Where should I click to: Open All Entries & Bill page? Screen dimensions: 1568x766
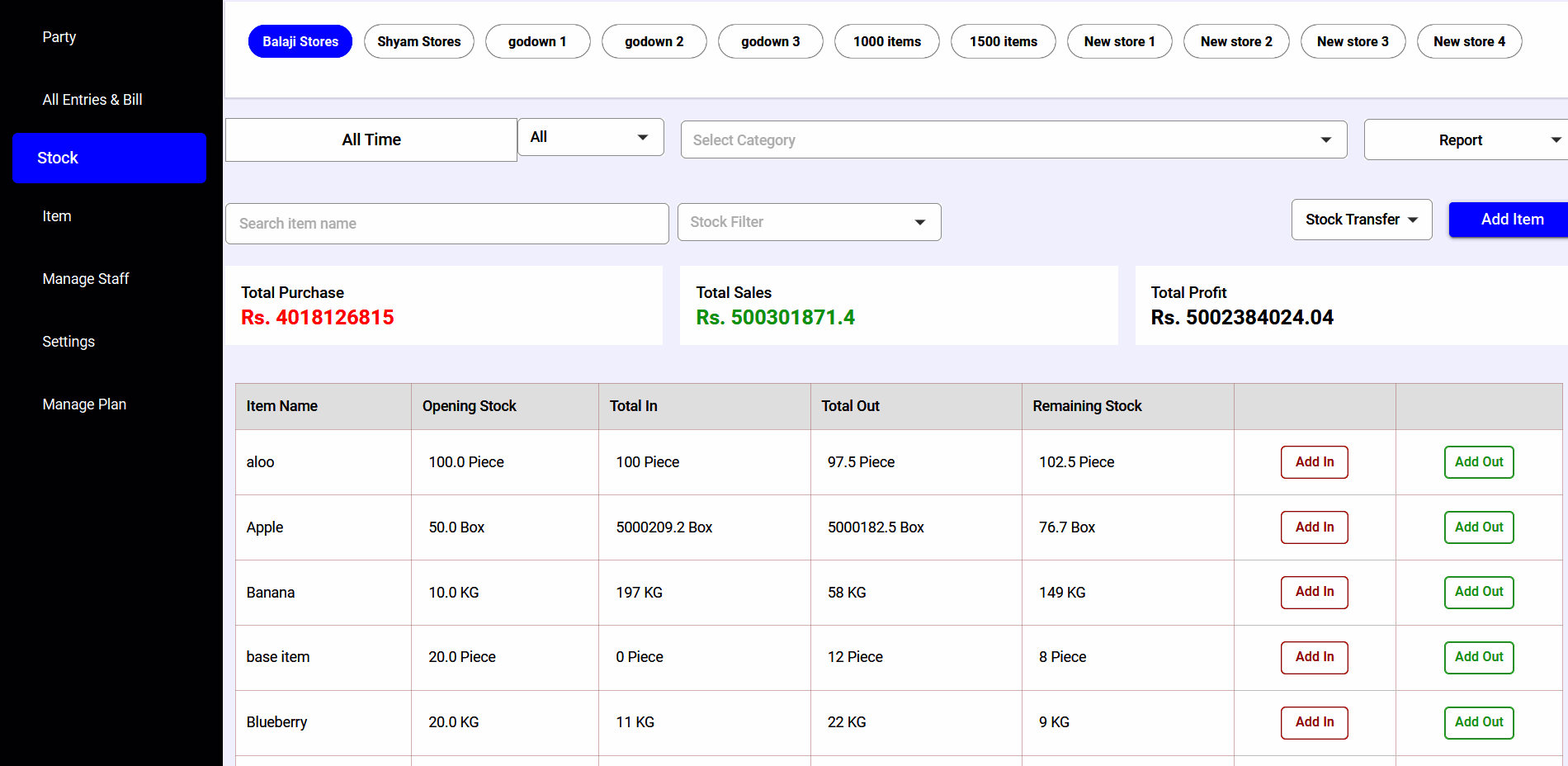click(92, 99)
